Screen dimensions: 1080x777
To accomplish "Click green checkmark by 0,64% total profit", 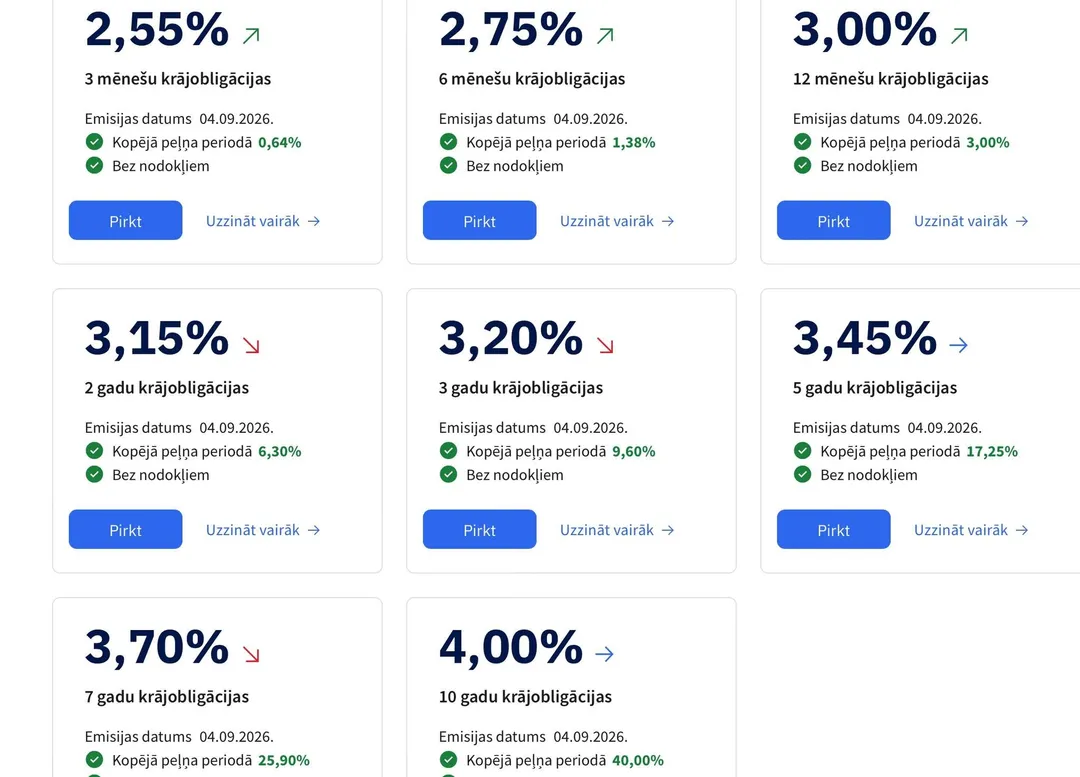I will 94,142.
